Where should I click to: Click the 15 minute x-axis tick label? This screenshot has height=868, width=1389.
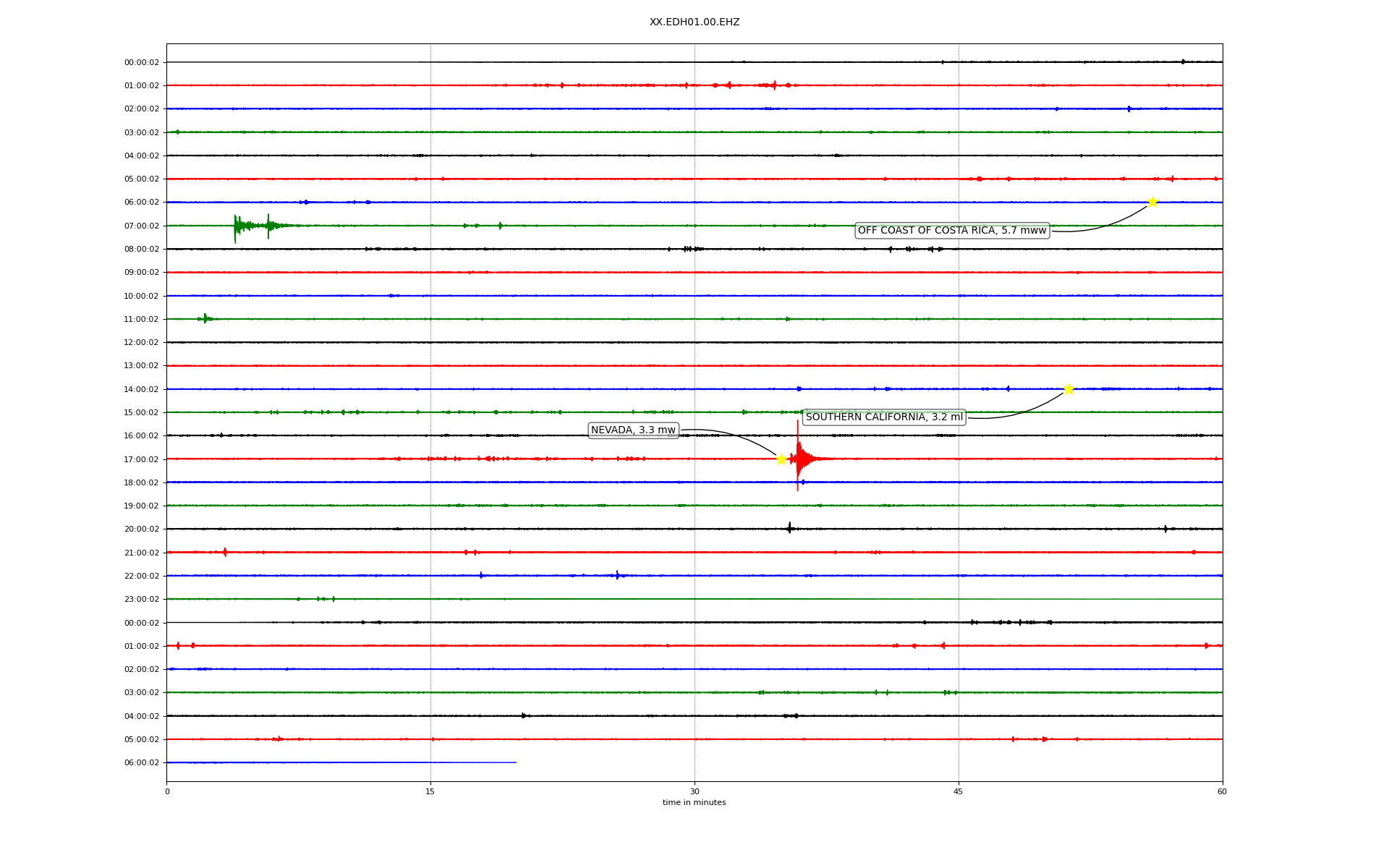coord(430,791)
